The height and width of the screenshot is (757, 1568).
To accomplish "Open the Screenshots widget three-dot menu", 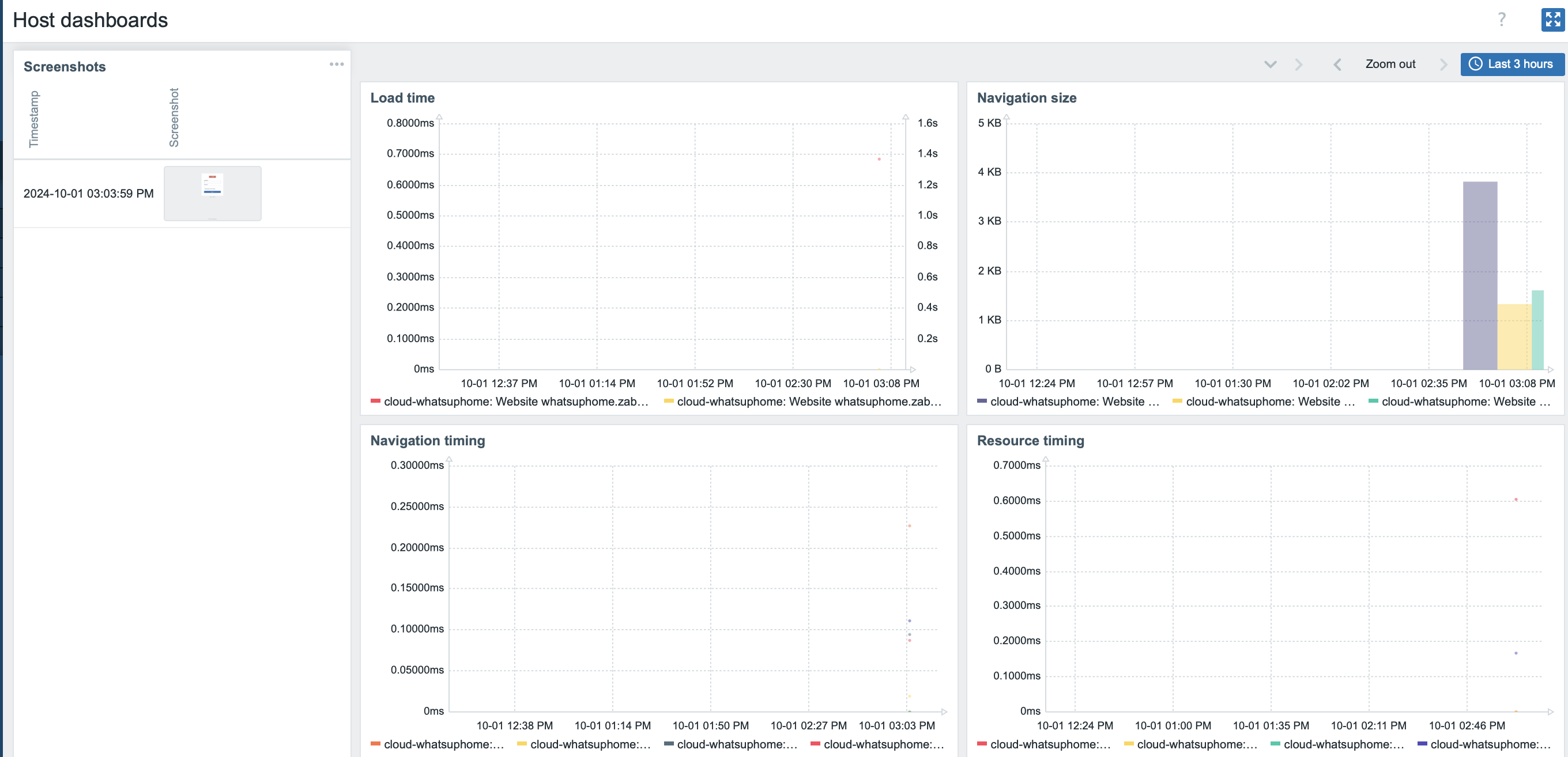I will coord(337,64).
